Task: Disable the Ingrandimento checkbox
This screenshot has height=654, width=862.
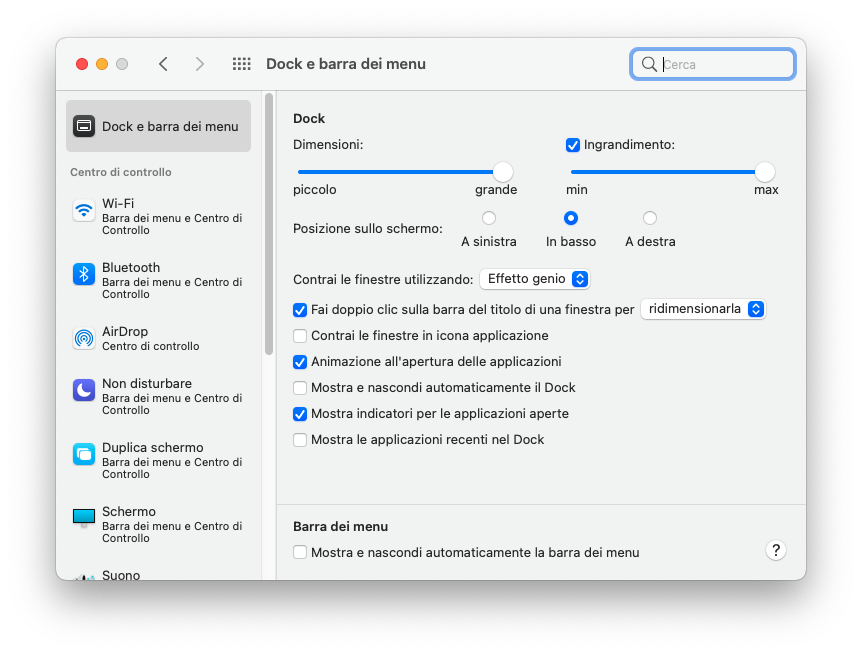Action: pos(573,145)
